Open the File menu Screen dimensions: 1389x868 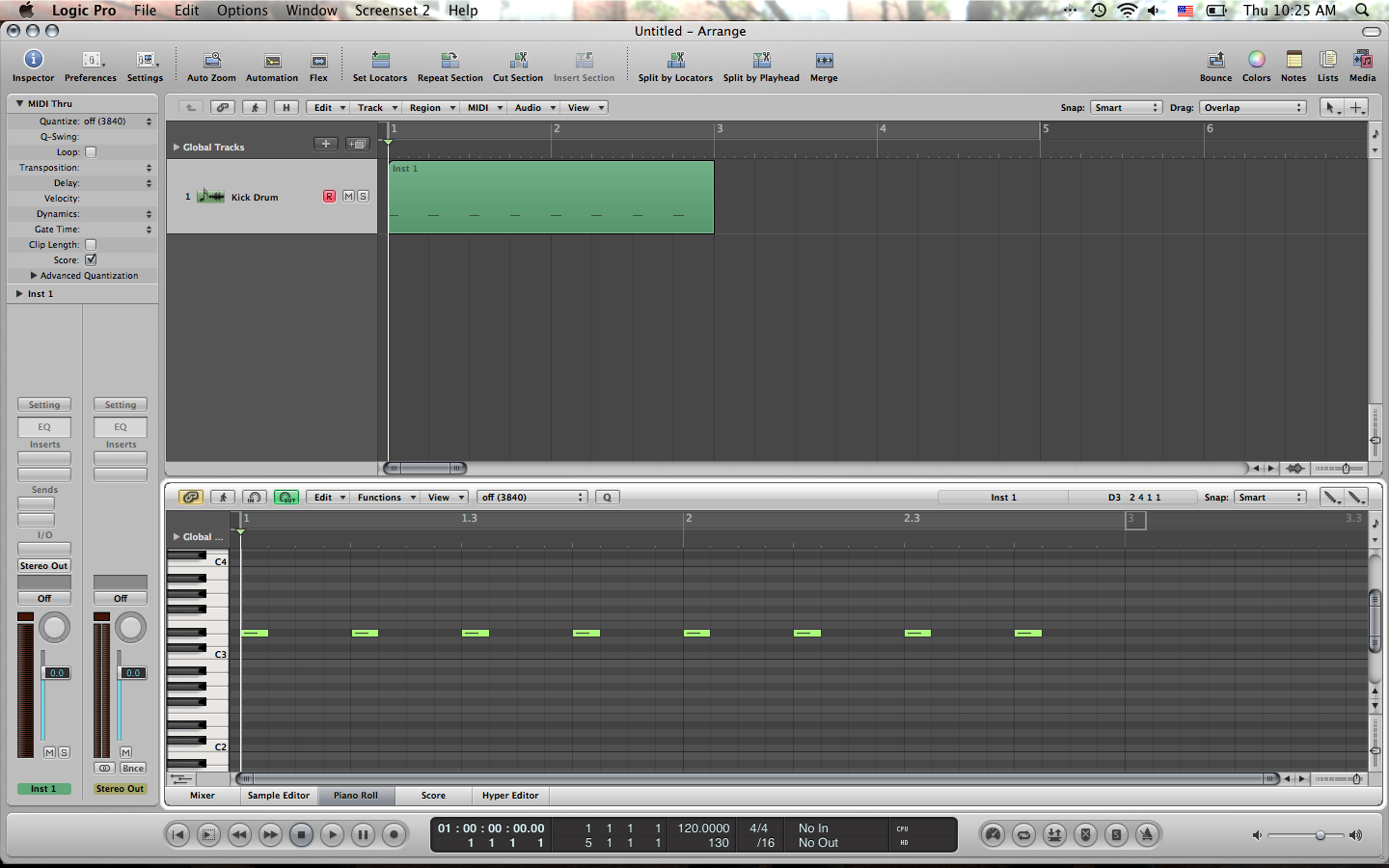(145, 11)
